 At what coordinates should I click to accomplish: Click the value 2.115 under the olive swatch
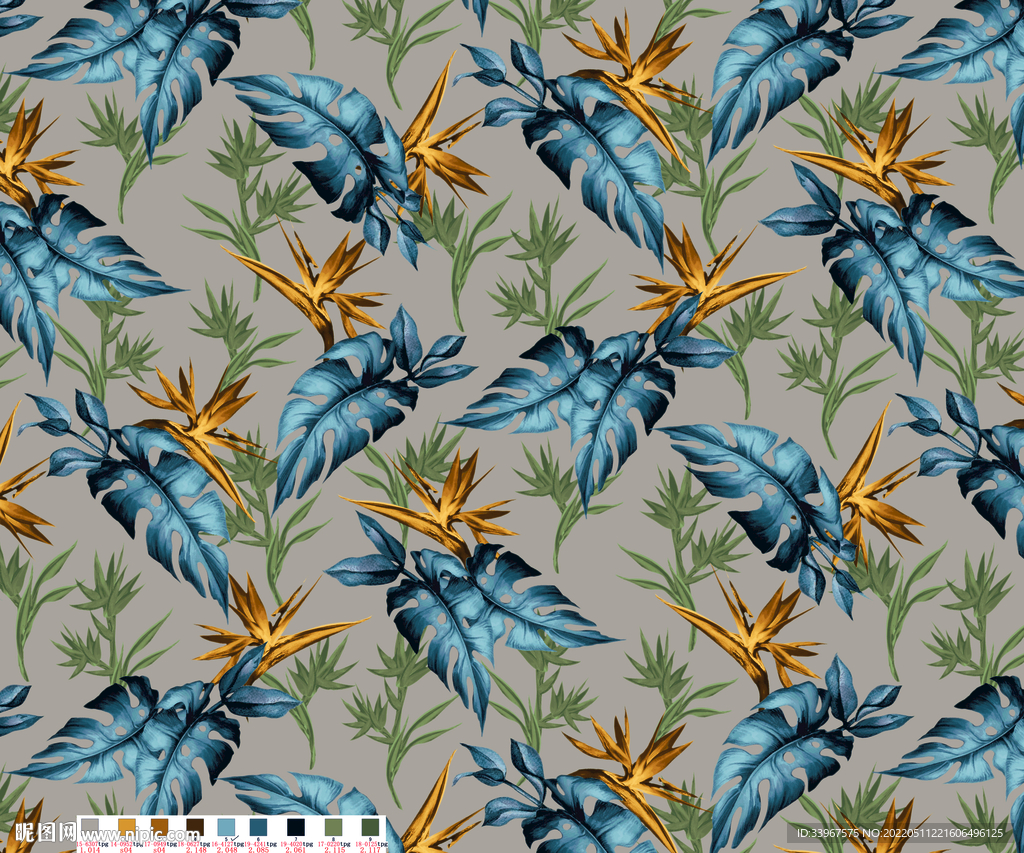tap(334, 850)
